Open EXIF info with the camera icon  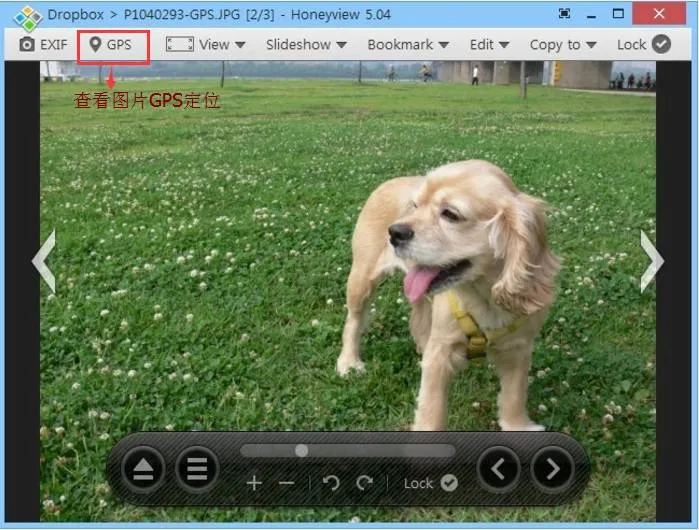point(43,45)
